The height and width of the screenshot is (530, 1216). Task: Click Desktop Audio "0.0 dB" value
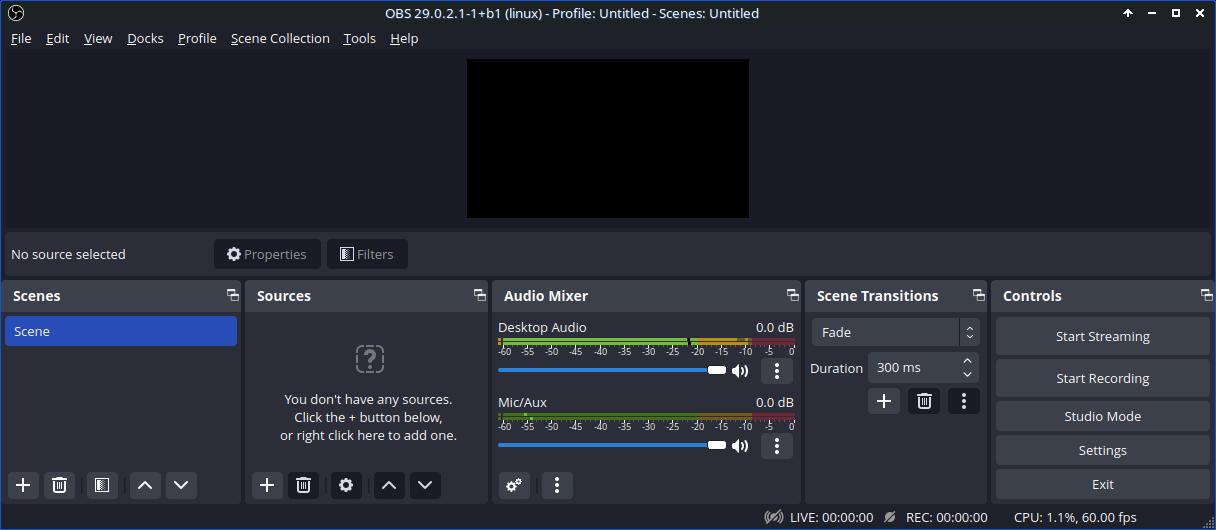pyautogui.click(x=774, y=327)
